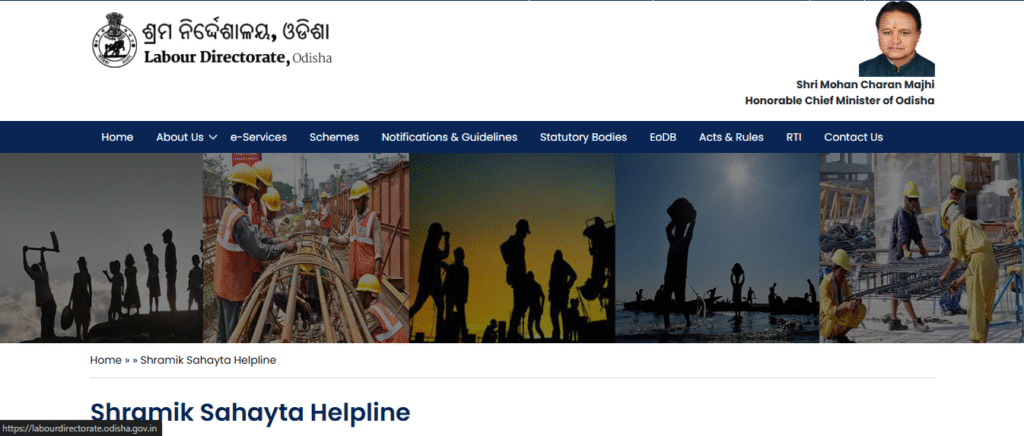Select the sunset silhouette workers banner image
Image resolution: width=1024 pixels, height=436 pixels.
pos(512,248)
